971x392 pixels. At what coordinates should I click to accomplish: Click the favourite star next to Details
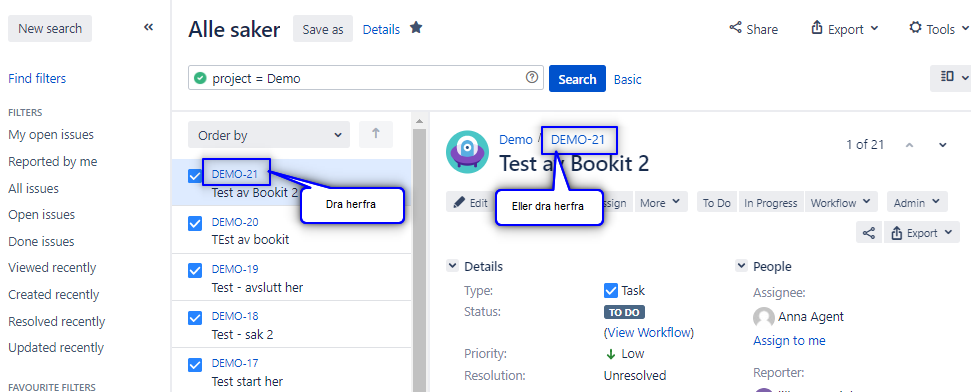416,28
